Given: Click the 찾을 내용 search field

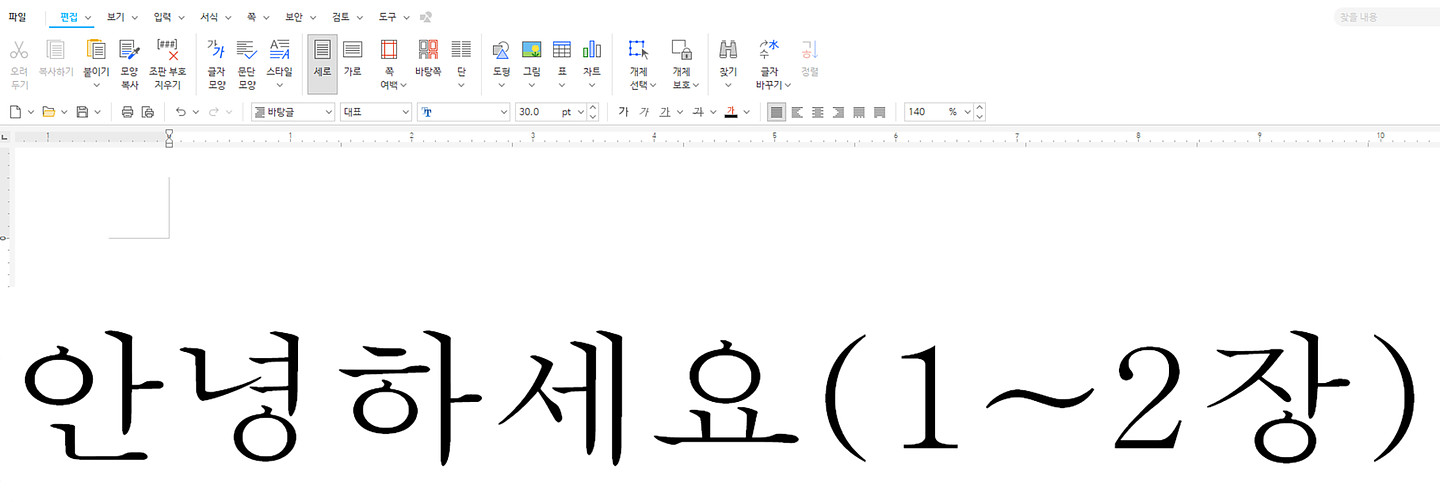Looking at the screenshot, I should click(x=1385, y=17).
